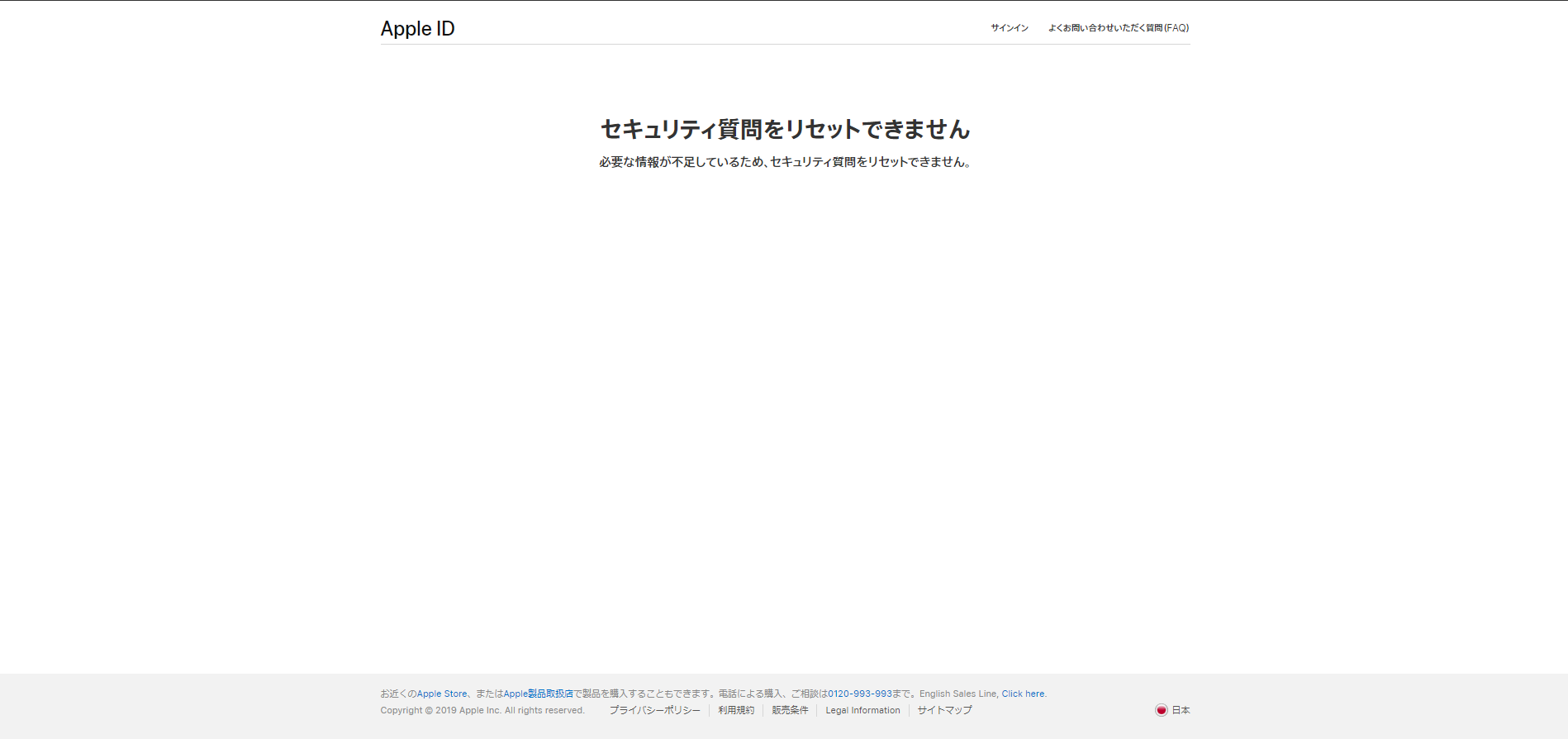Open the 販売条件 sales terms link
Image resolution: width=1568 pixels, height=739 pixels.
(x=790, y=710)
